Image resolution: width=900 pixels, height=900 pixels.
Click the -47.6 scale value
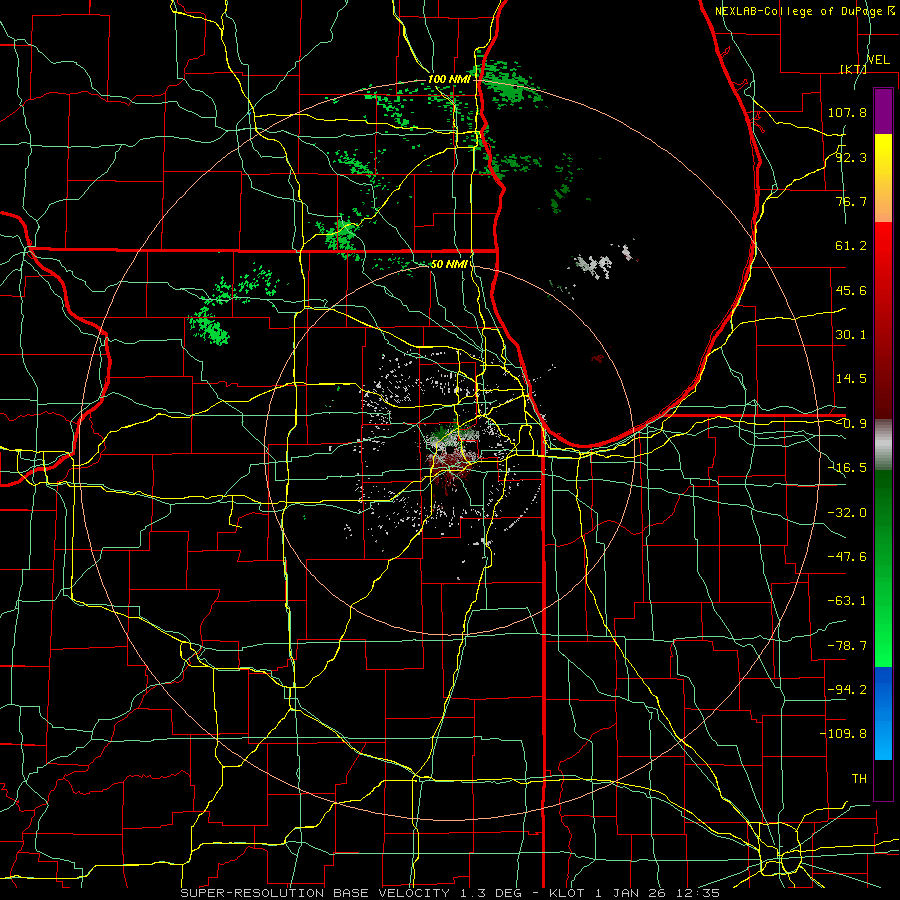click(847, 557)
